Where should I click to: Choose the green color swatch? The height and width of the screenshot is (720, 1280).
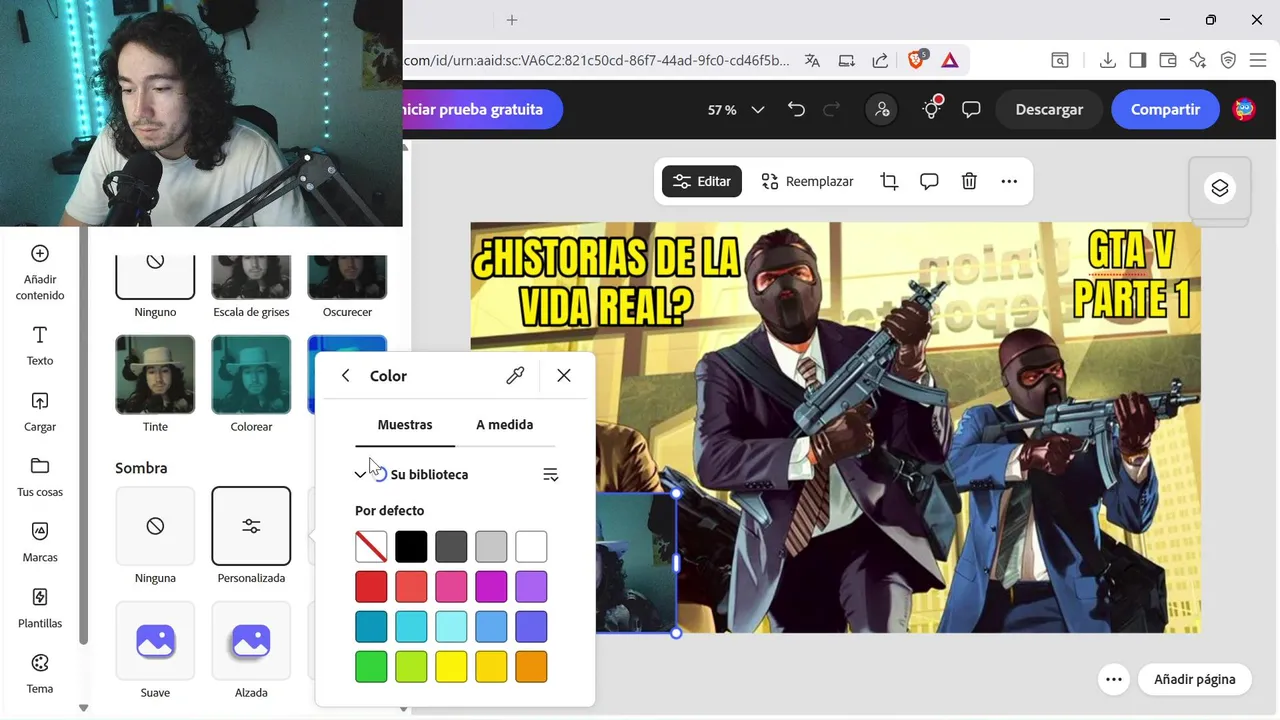coord(371,667)
